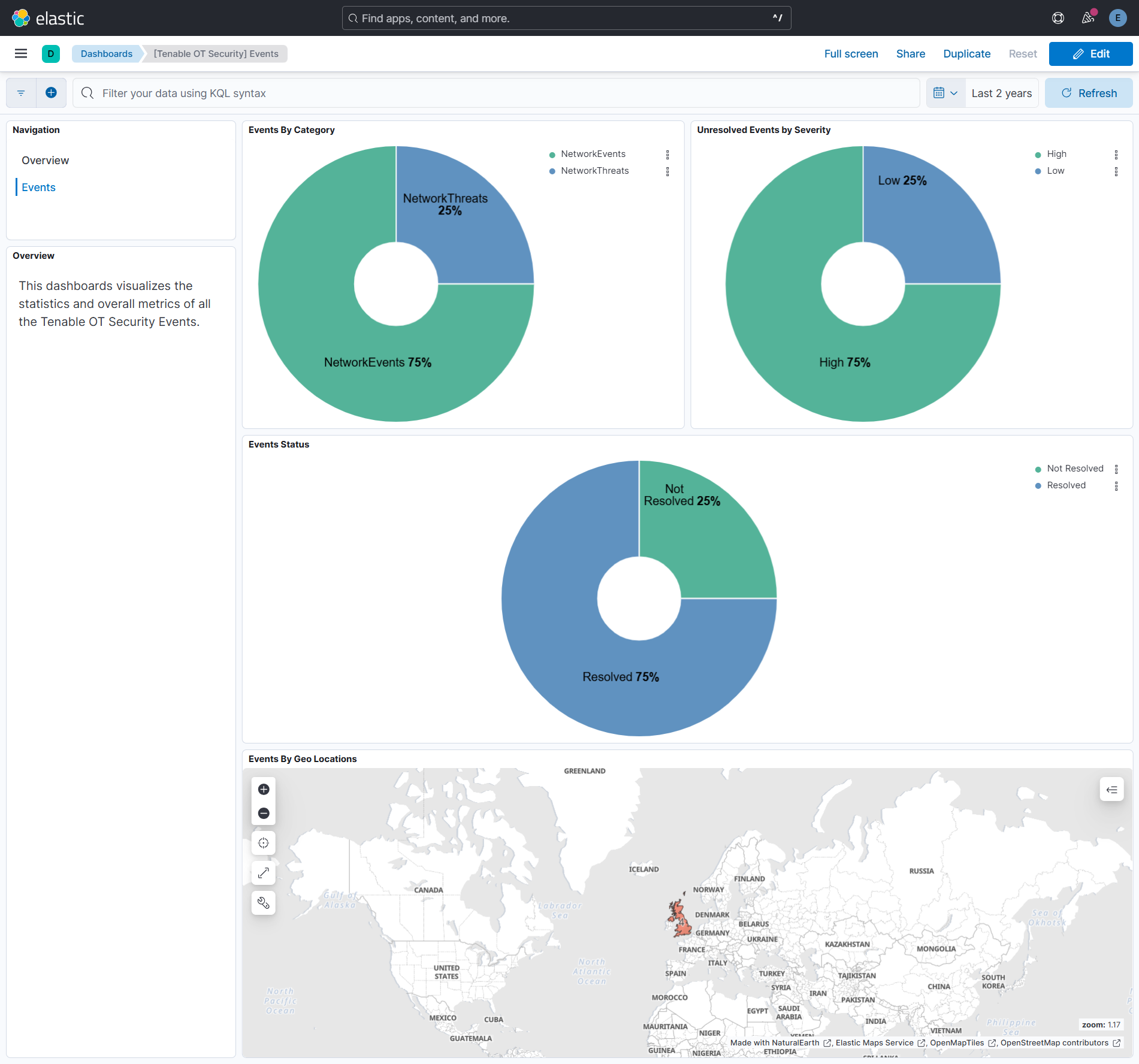Viewport: 1139px width, 1064px height.
Task: Click the Refresh button
Action: pos(1089,93)
